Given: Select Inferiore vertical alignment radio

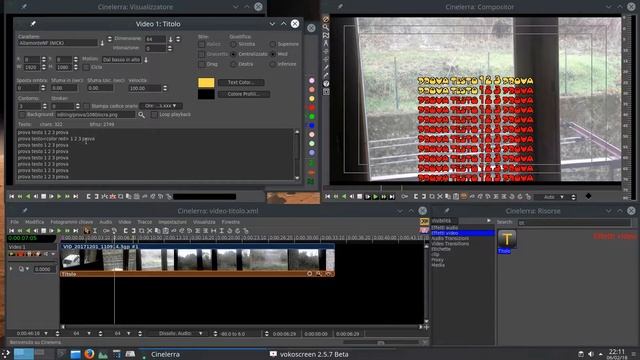Looking at the screenshot, I should tap(273, 64).
